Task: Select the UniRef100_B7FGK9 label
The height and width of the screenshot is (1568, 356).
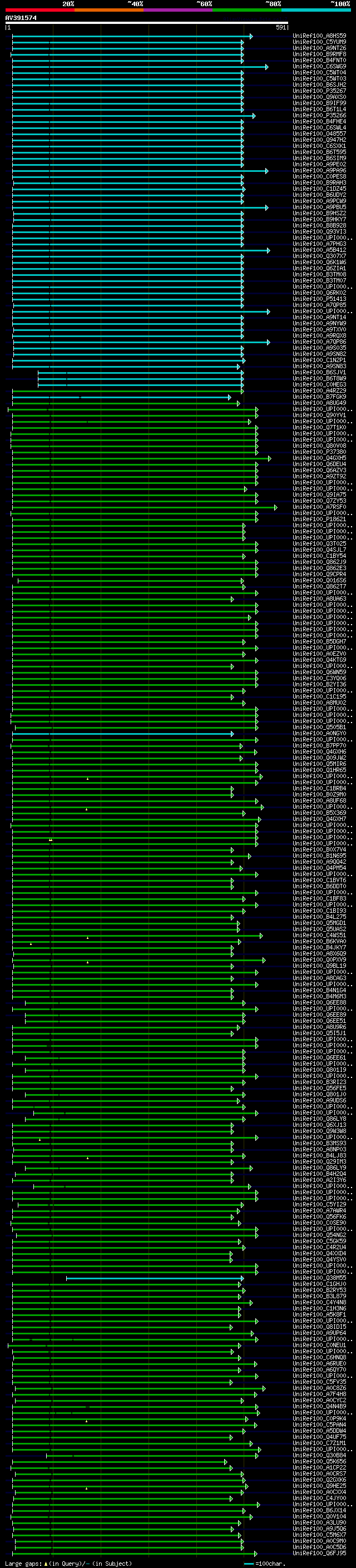Action: pos(319,396)
